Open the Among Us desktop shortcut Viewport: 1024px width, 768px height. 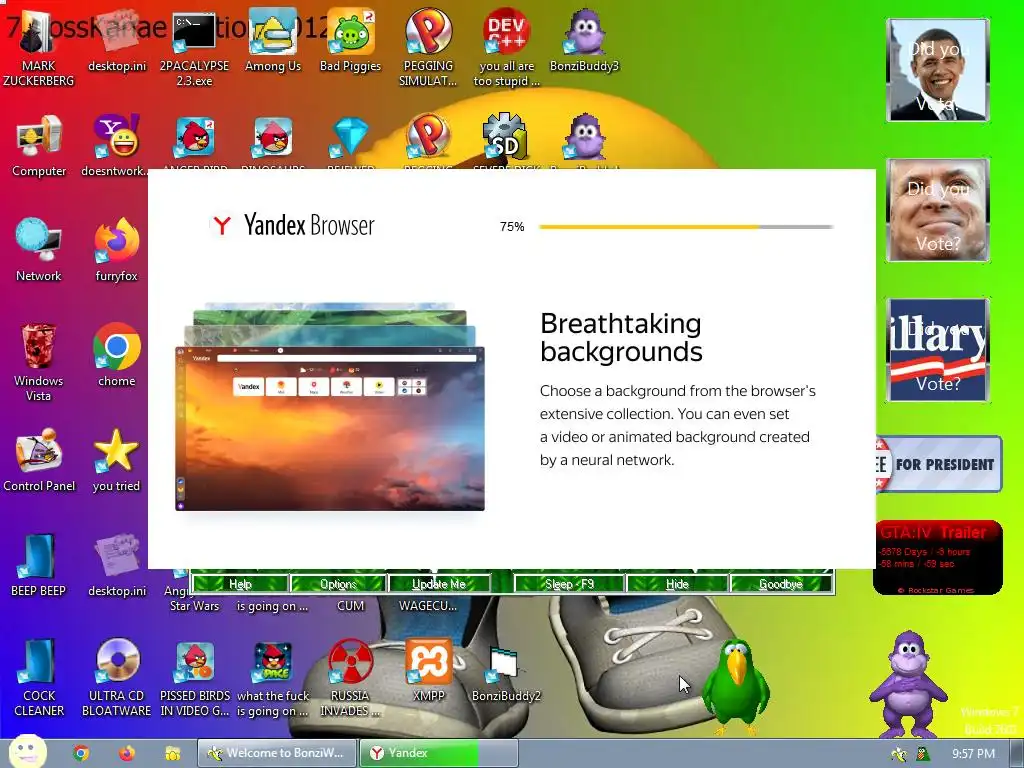(272, 42)
